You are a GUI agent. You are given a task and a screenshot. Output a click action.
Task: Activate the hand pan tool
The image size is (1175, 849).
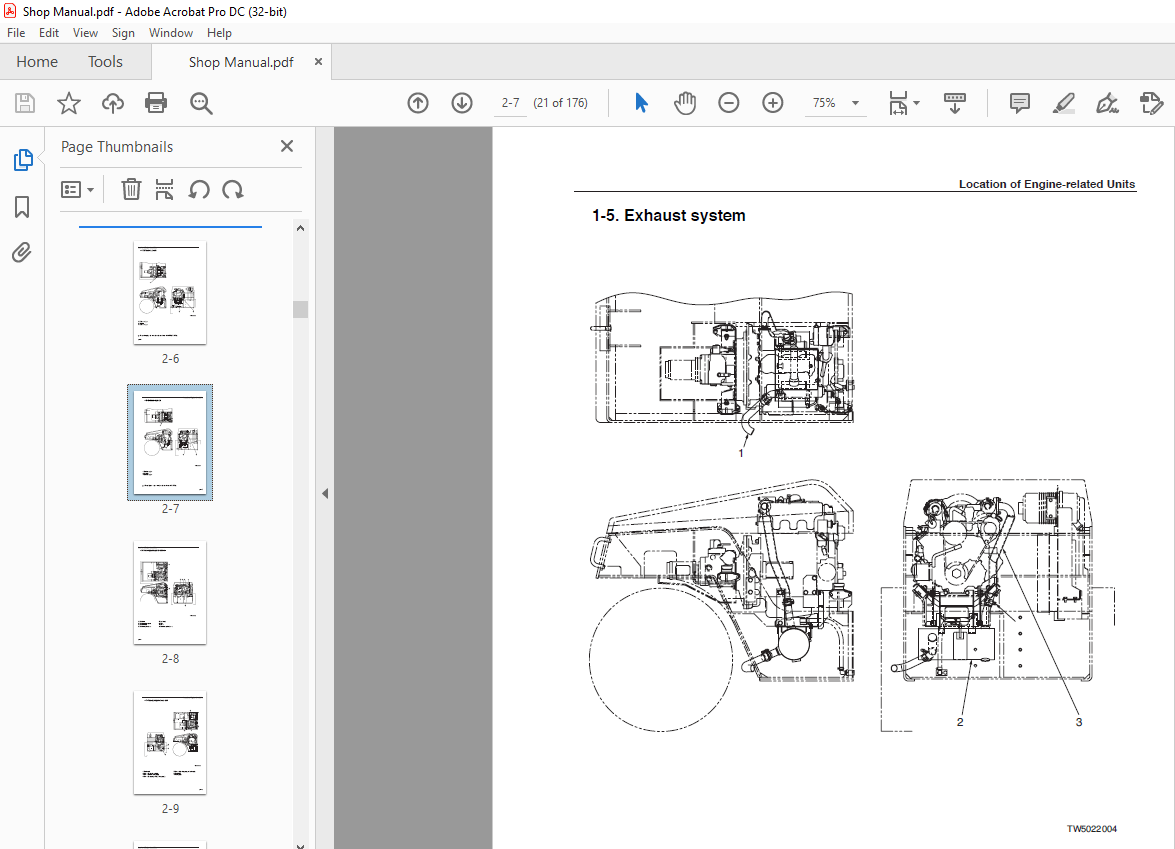click(x=684, y=103)
